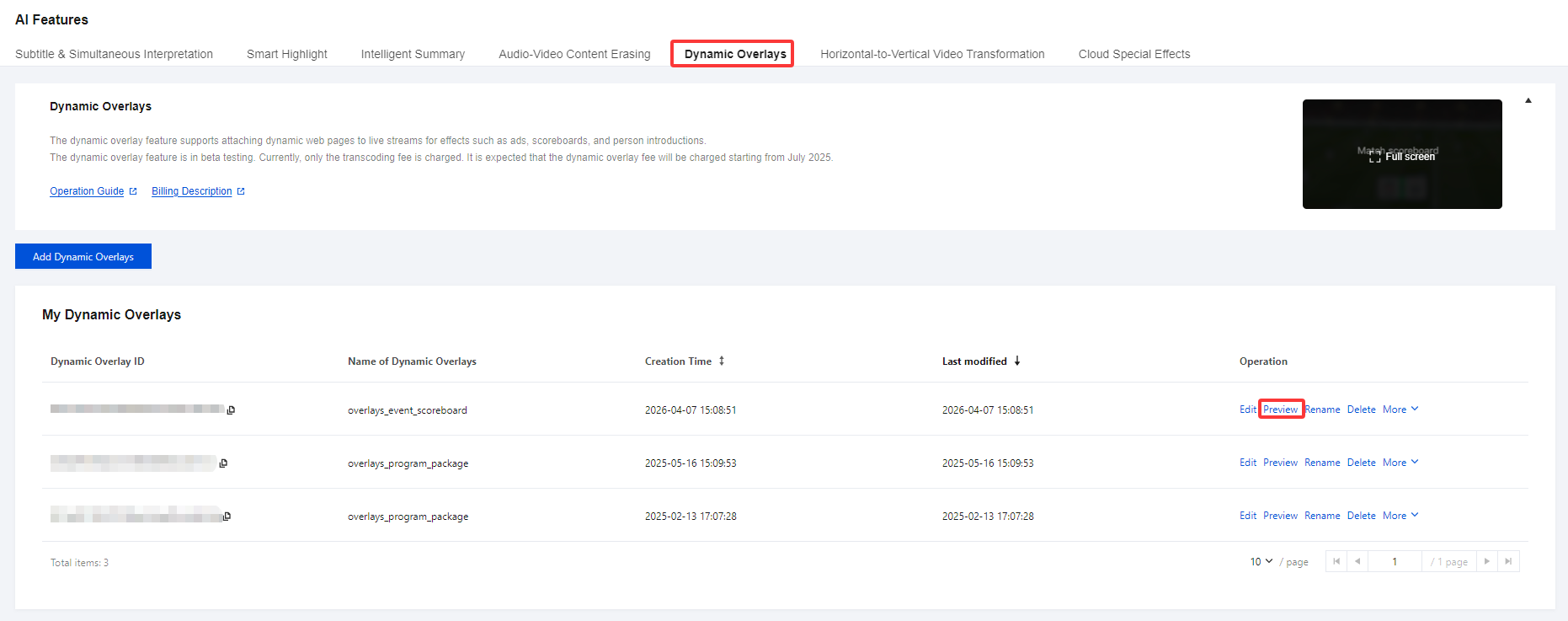Screen dimensions: 1568x621
Task: Copy ID of the 2025-05-16 overlay row
Action: click(x=223, y=463)
